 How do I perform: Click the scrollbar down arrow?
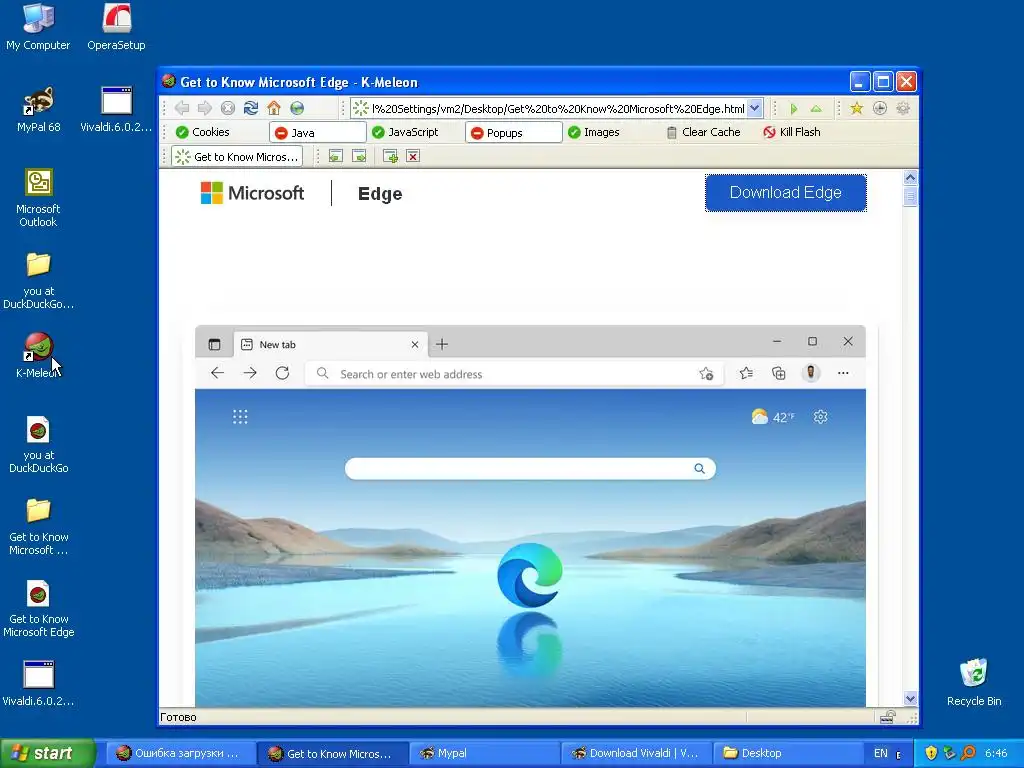pyautogui.click(x=910, y=698)
